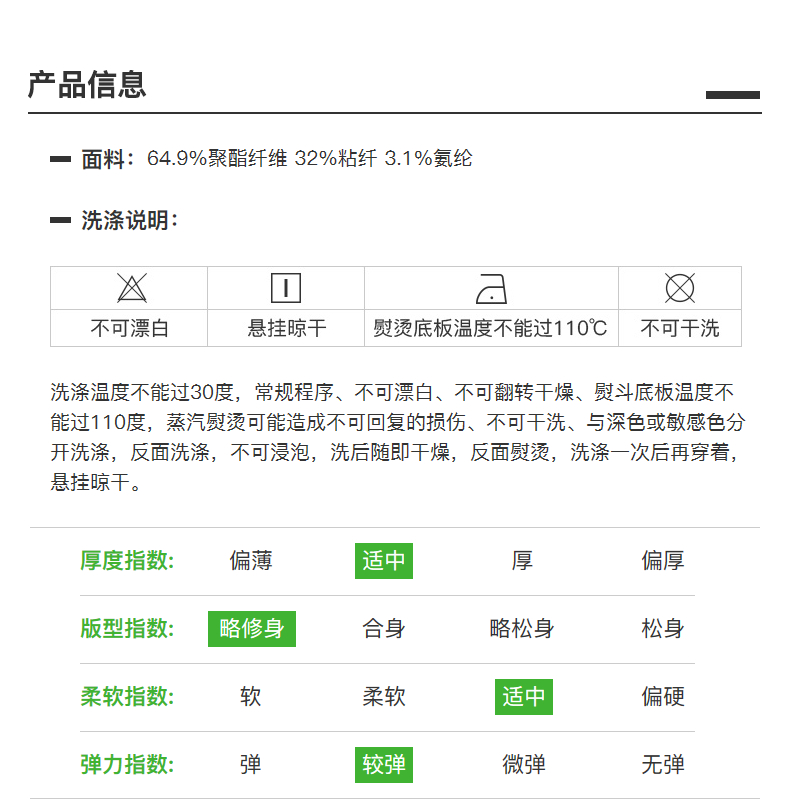790x799 pixels.
Task: Select 弹 in elasticity row
Action: click(x=251, y=765)
